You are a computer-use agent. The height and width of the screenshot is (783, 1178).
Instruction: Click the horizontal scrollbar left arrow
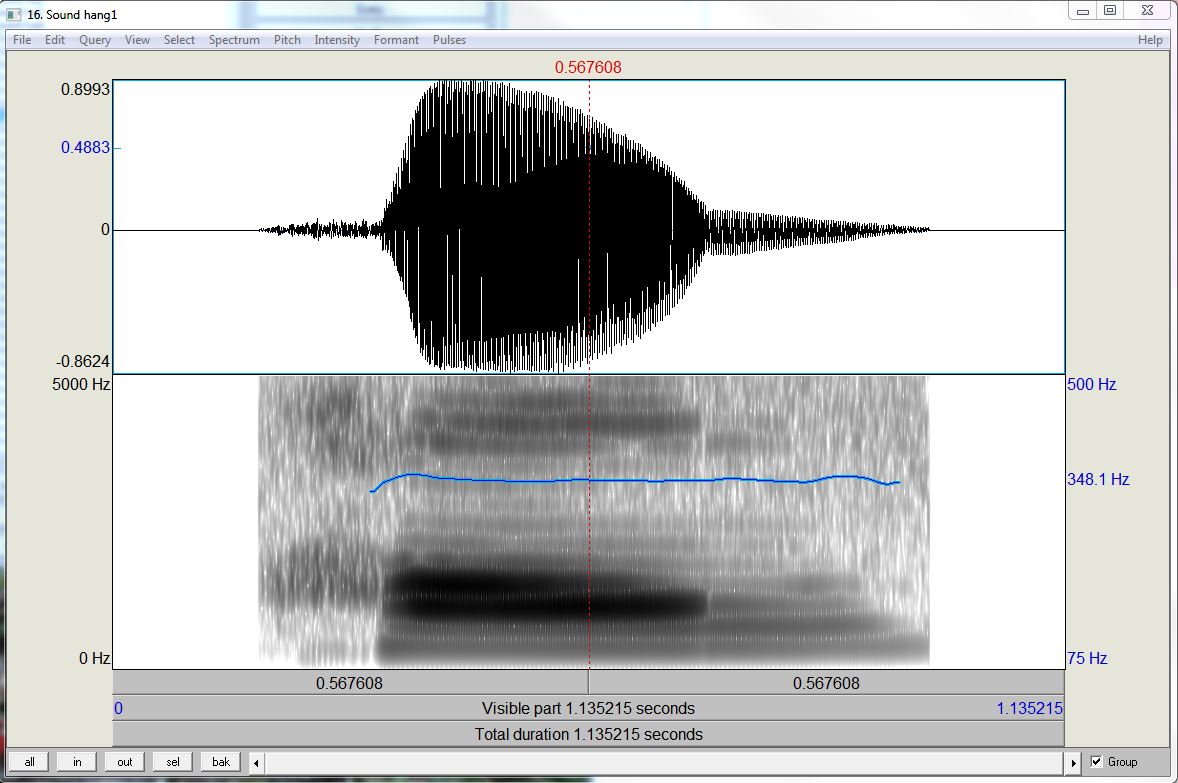coord(256,763)
